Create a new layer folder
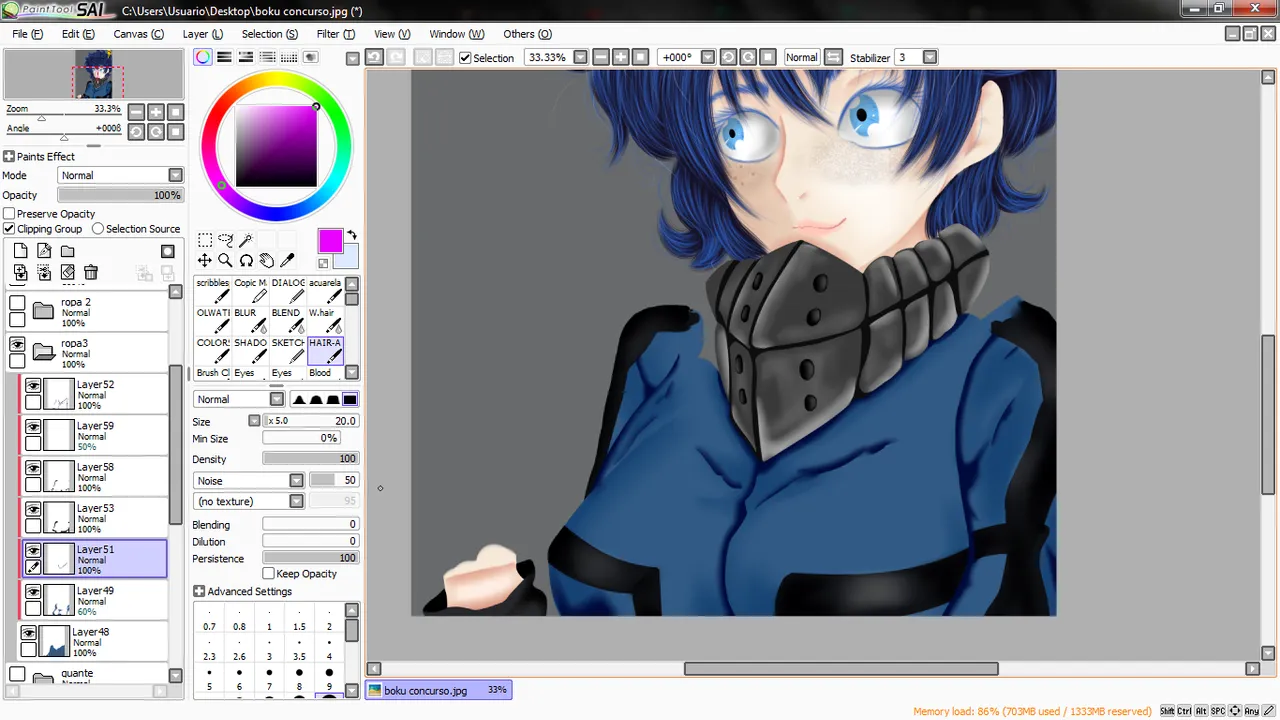 (68, 251)
